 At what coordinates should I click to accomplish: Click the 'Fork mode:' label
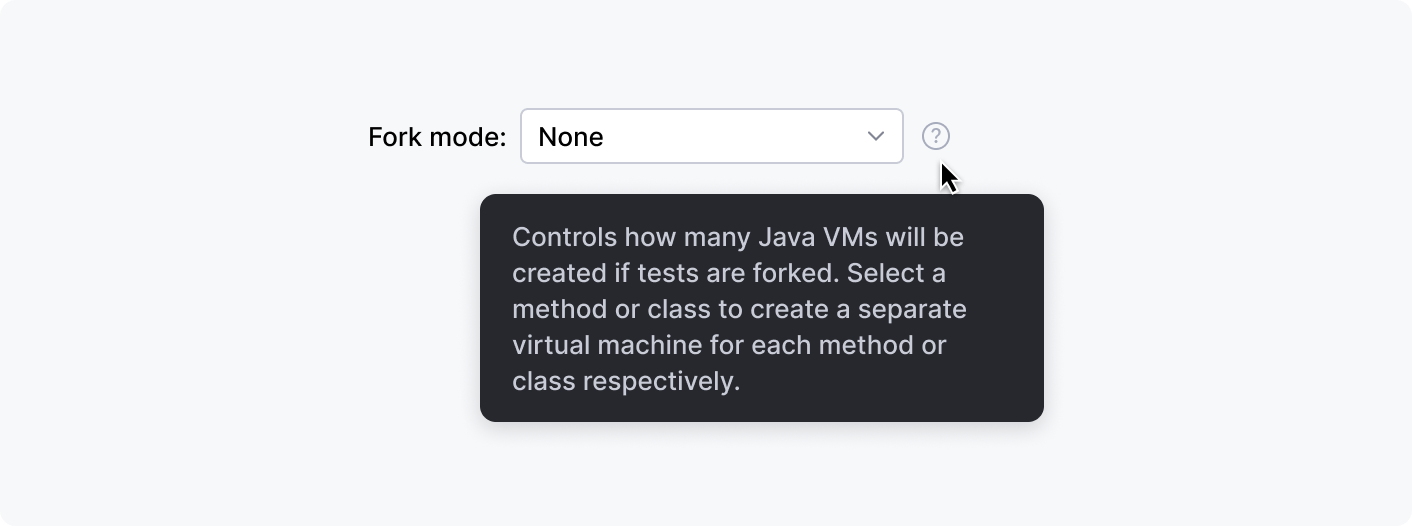pyautogui.click(x=437, y=137)
